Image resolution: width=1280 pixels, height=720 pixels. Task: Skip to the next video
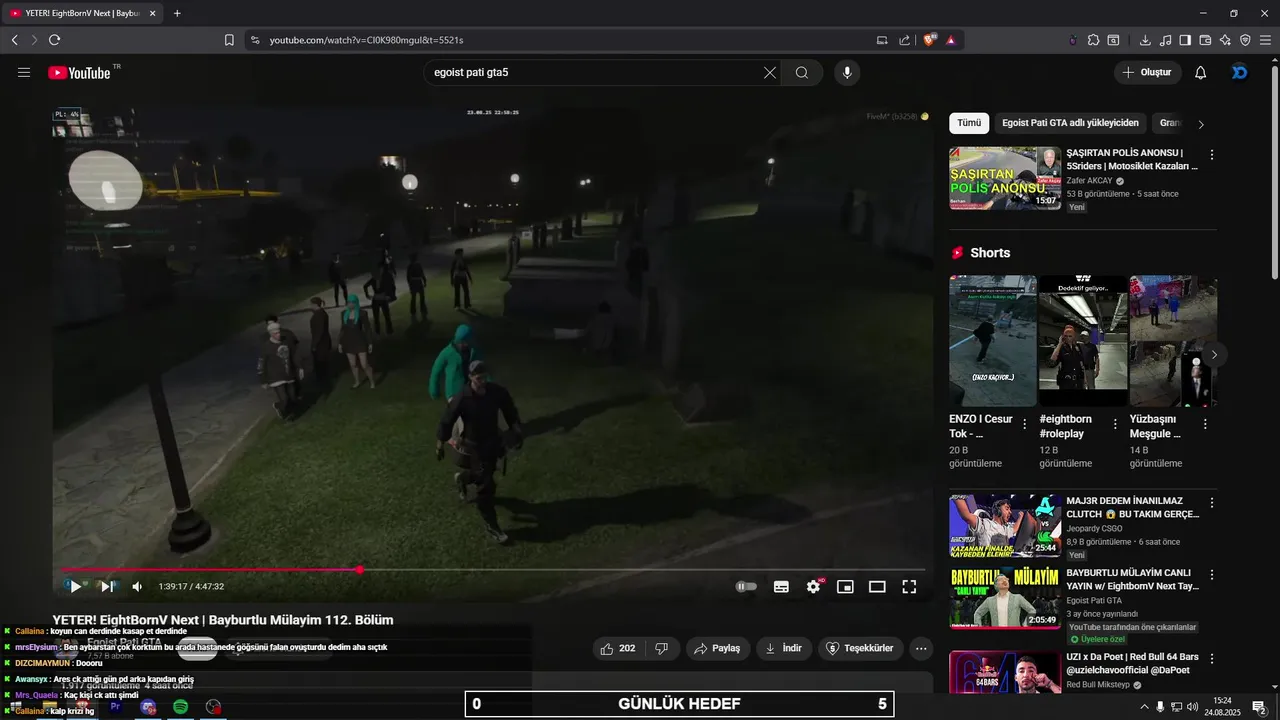tap(106, 587)
